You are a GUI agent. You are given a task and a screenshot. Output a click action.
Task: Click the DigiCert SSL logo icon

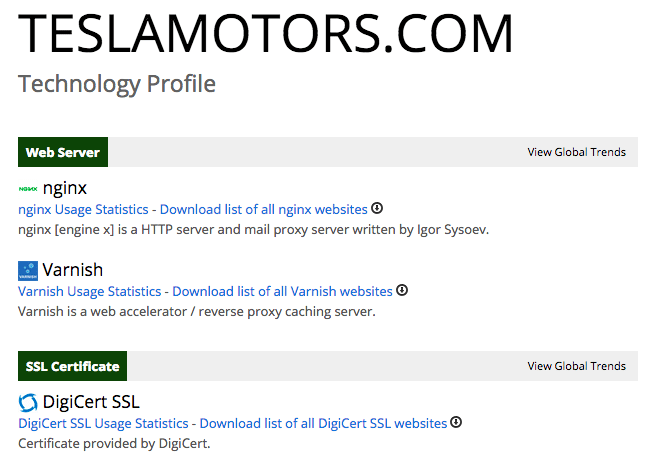pyautogui.click(x=28, y=403)
